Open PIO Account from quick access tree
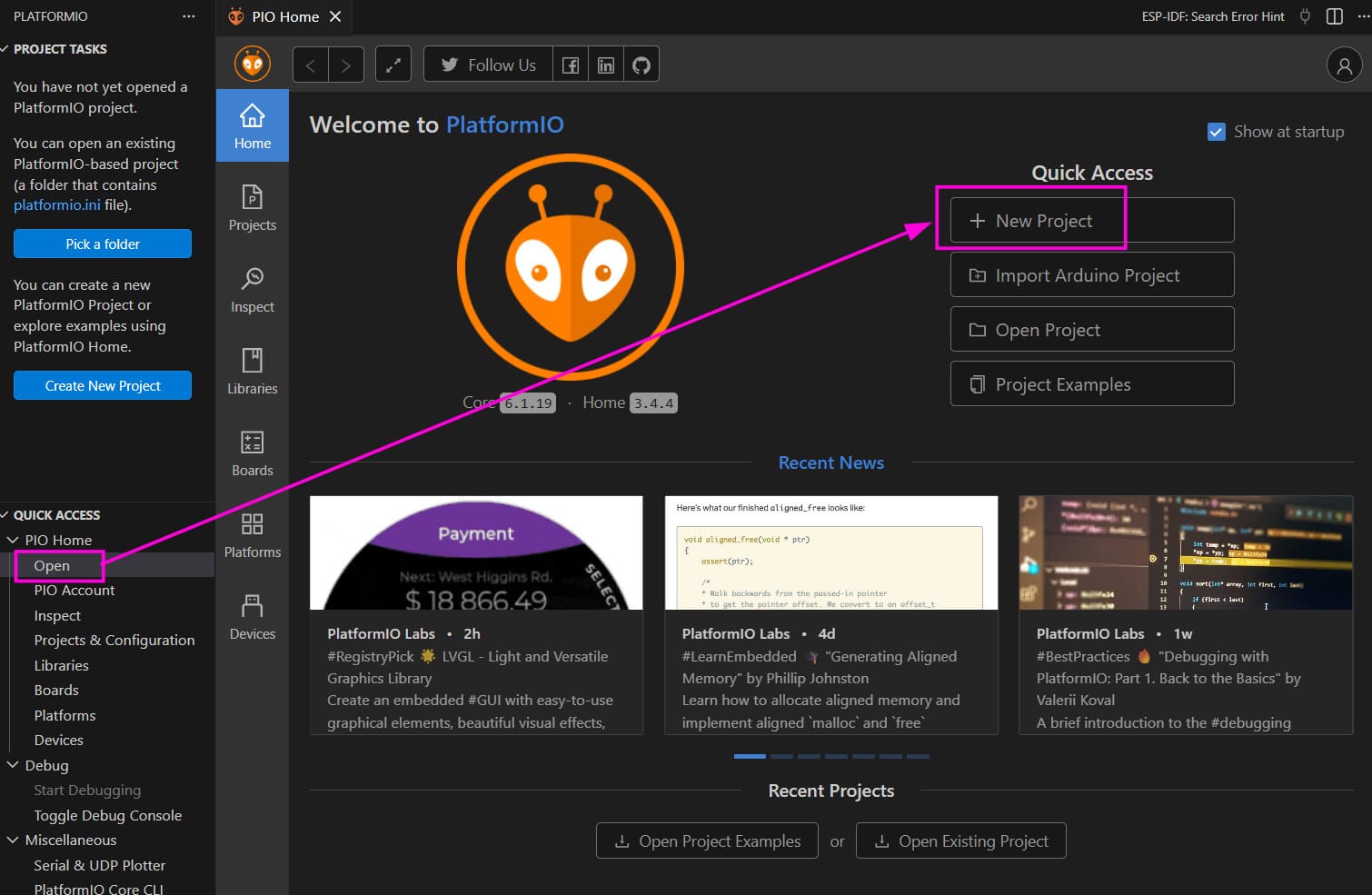The image size is (1372, 895). (75, 591)
